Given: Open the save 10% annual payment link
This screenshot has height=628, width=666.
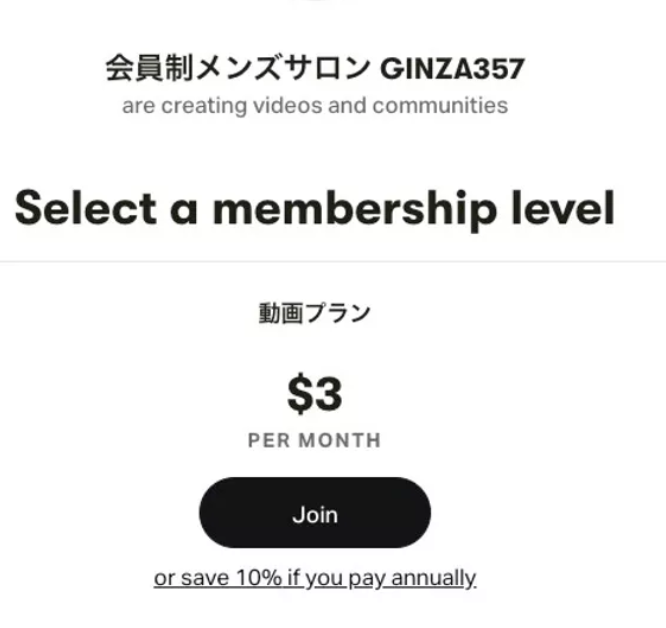Looking at the screenshot, I should pos(315,578).
